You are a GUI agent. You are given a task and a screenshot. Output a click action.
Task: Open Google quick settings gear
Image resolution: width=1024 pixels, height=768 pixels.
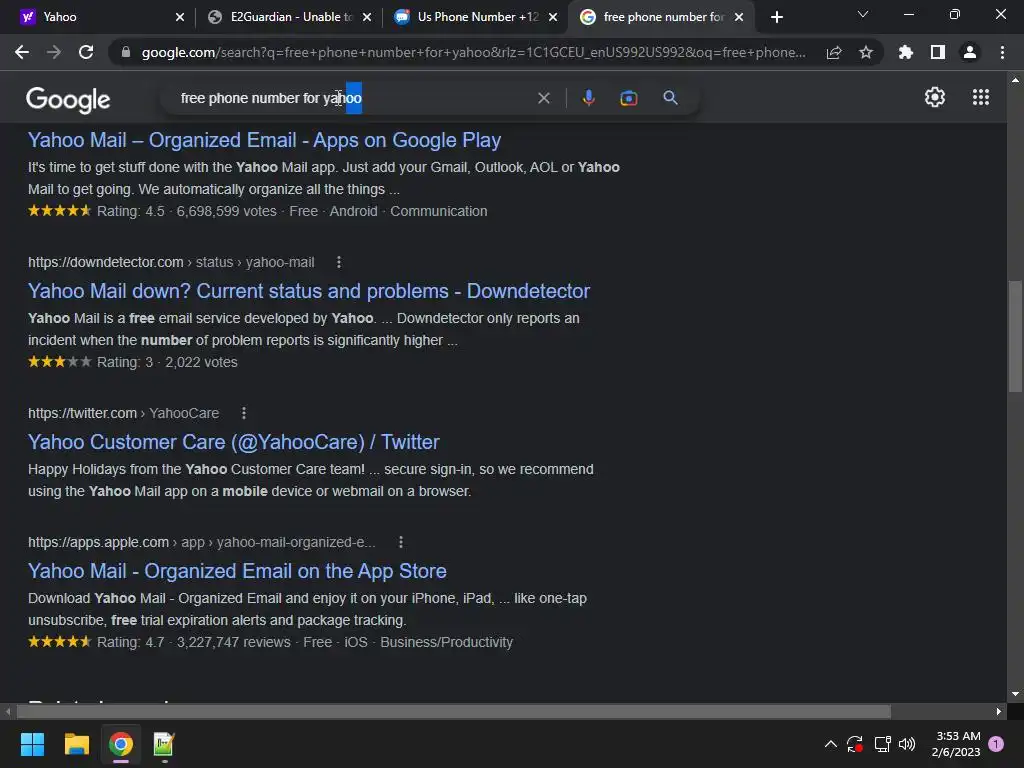coord(935,97)
